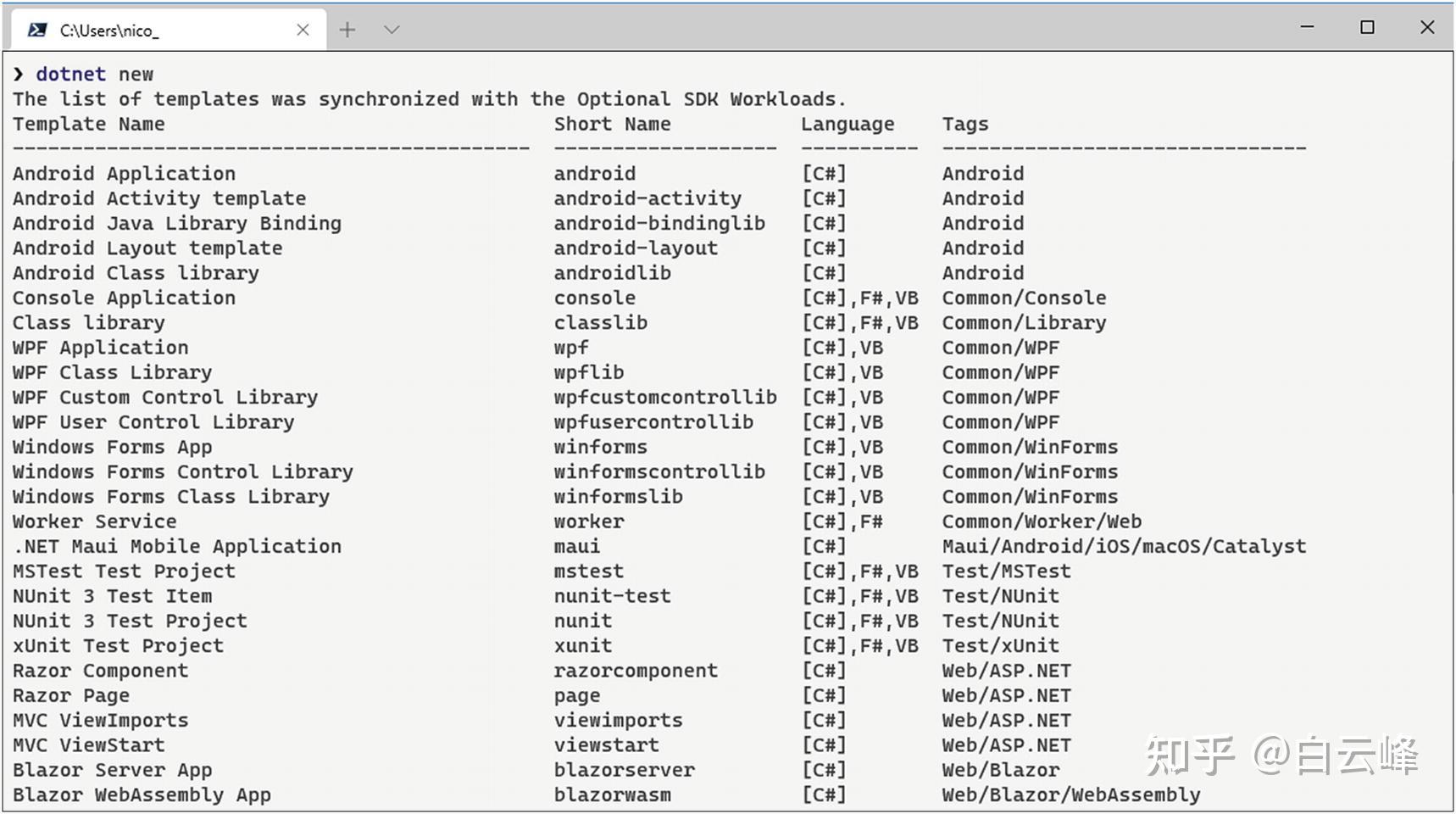
Task: Click the 'Worker Service' template name
Action: tap(95, 521)
